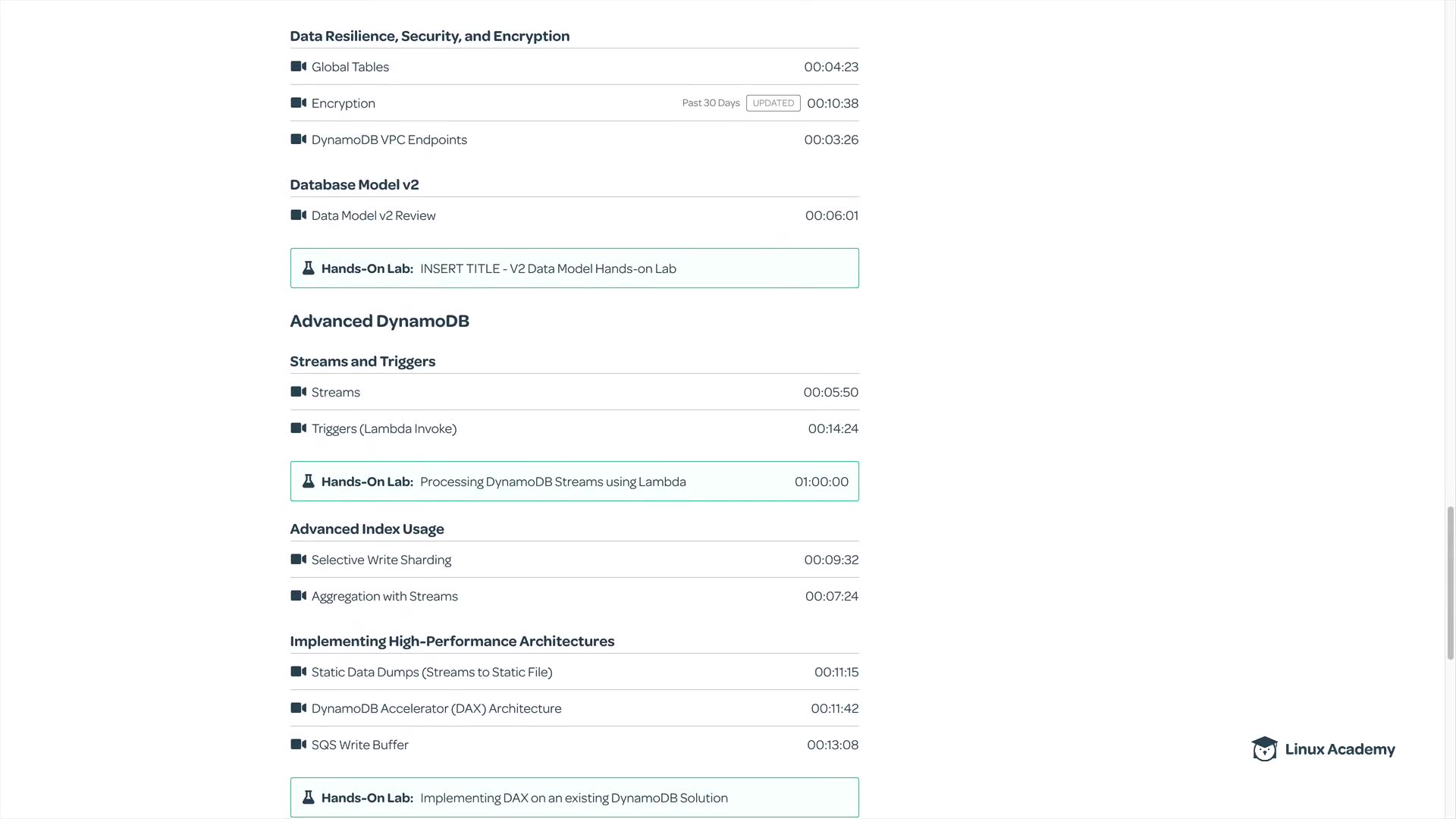Click the flask icon of Implementing DAX lab

coord(308,798)
